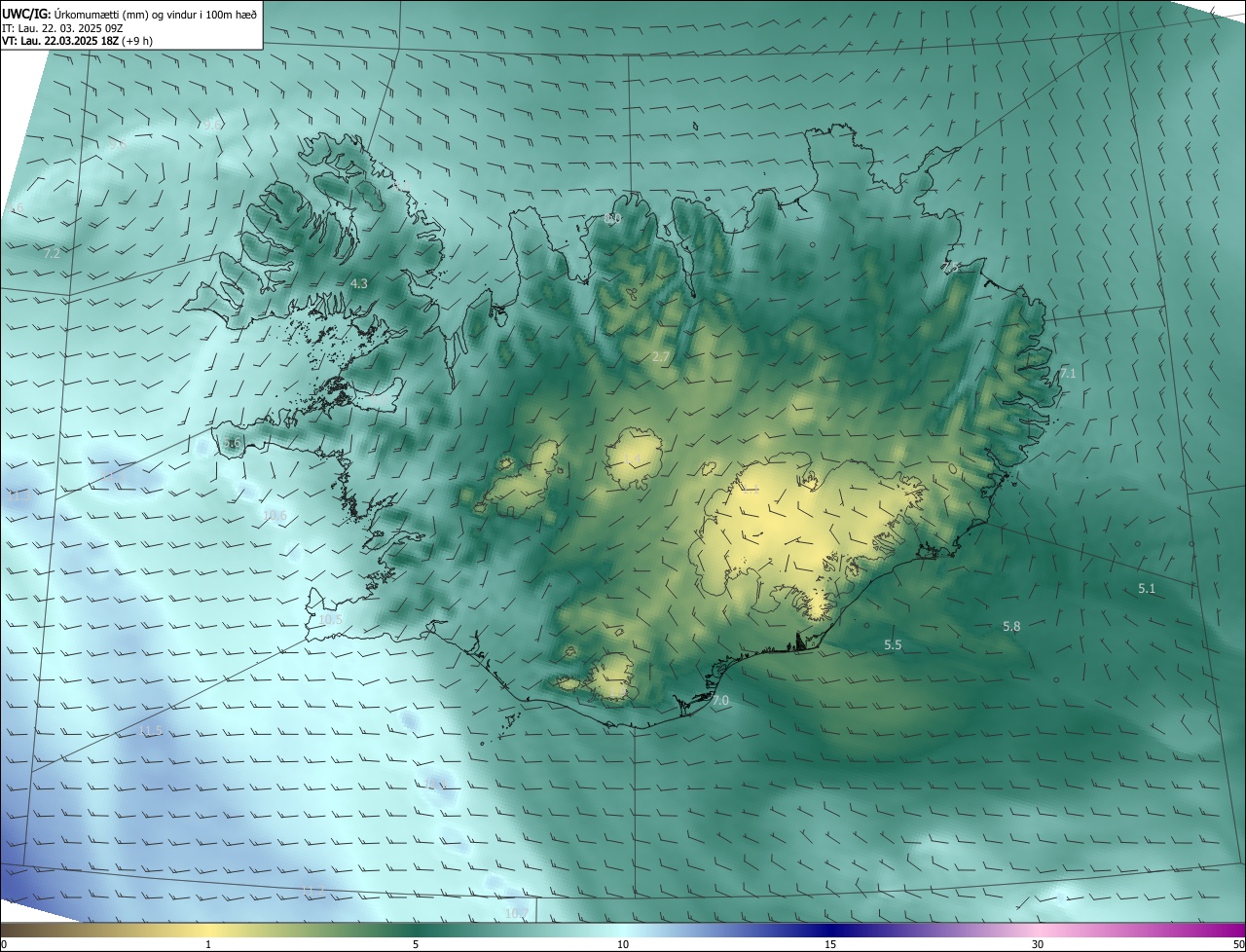
Task: Click the 4.3 value on the map
Action: (359, 283)
